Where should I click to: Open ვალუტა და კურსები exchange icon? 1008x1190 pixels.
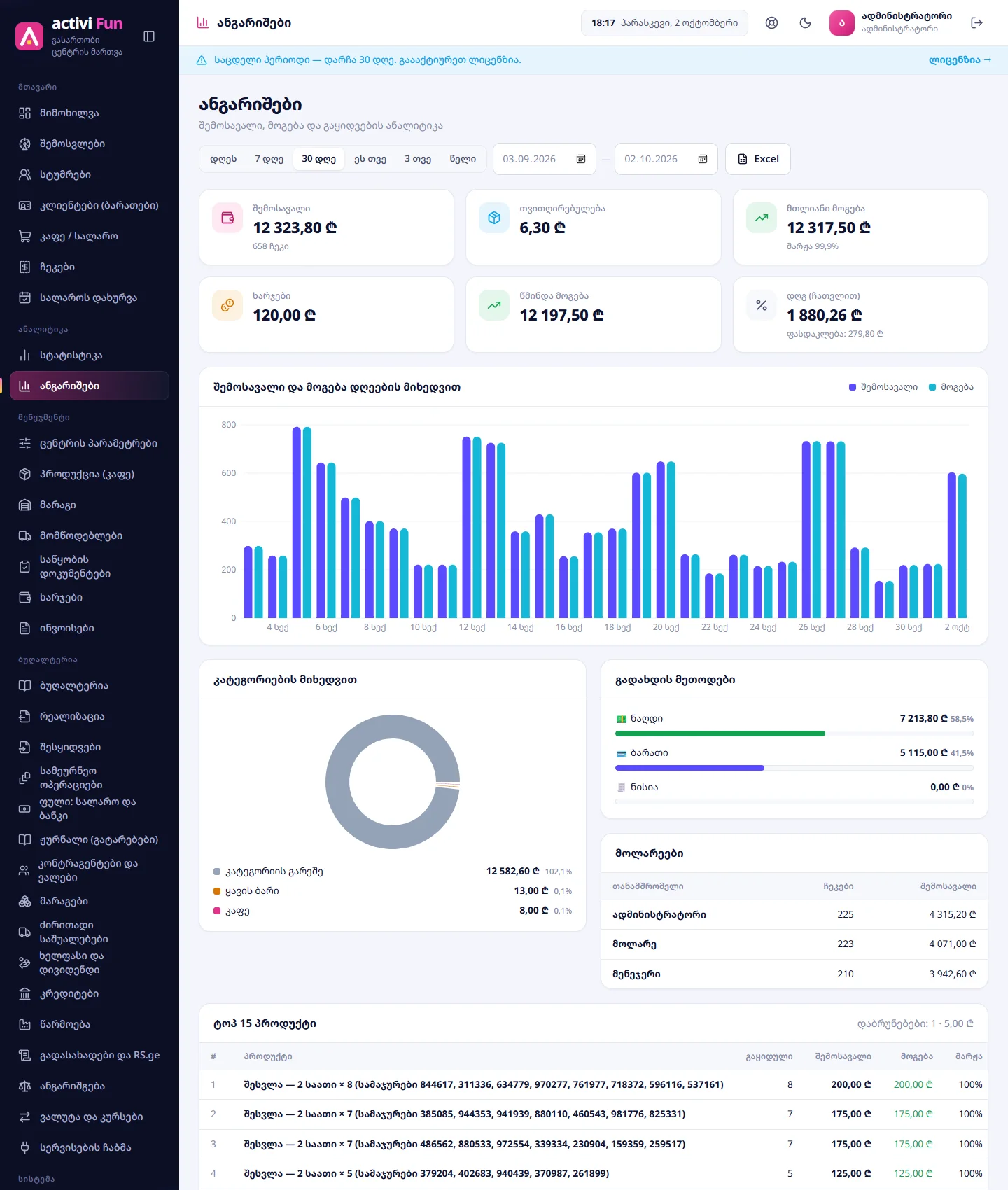pos(24,1116)
